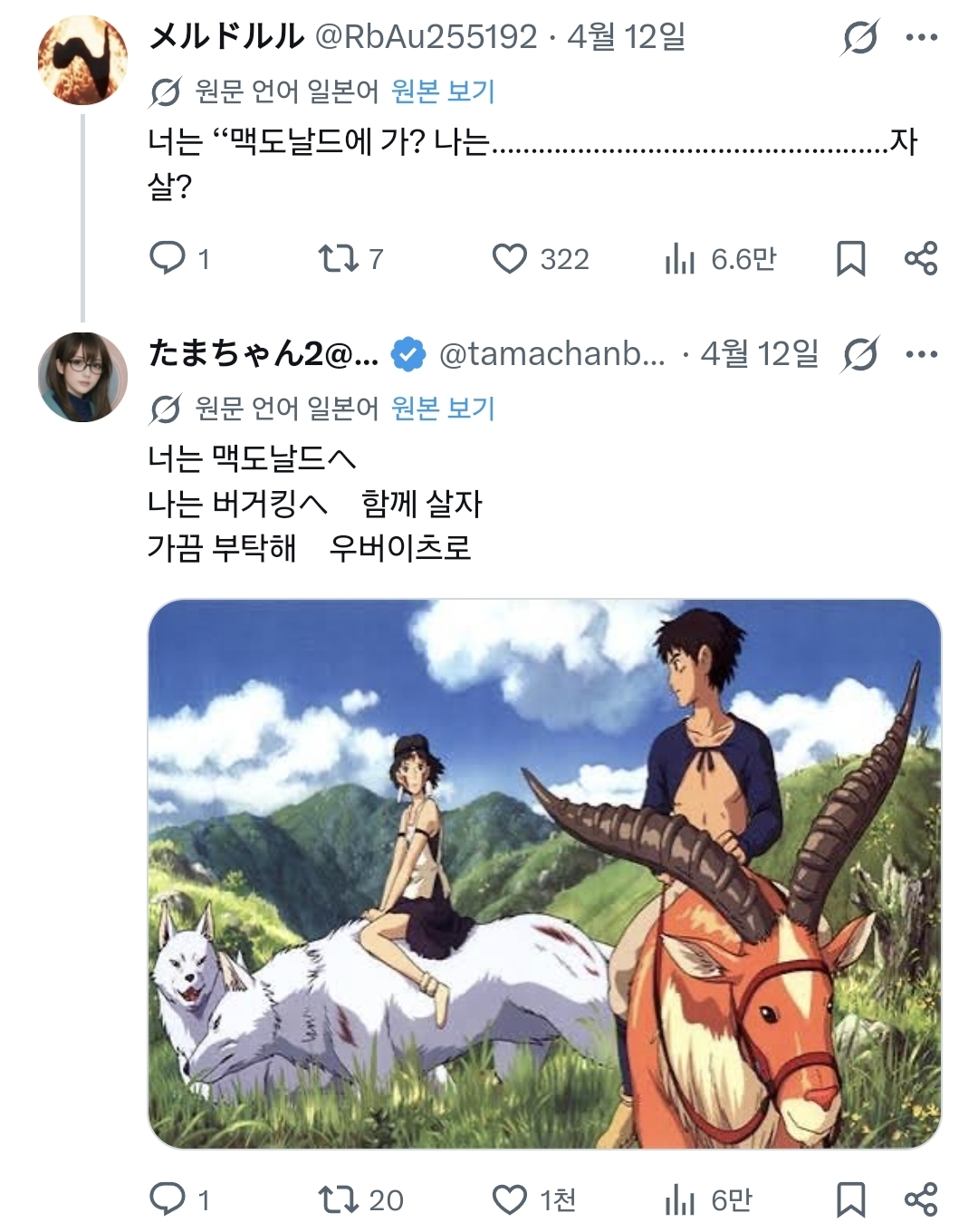Screen dimensions: 978x1232
Task: Open the Princess Mononoke image
Action: [544, 874]
